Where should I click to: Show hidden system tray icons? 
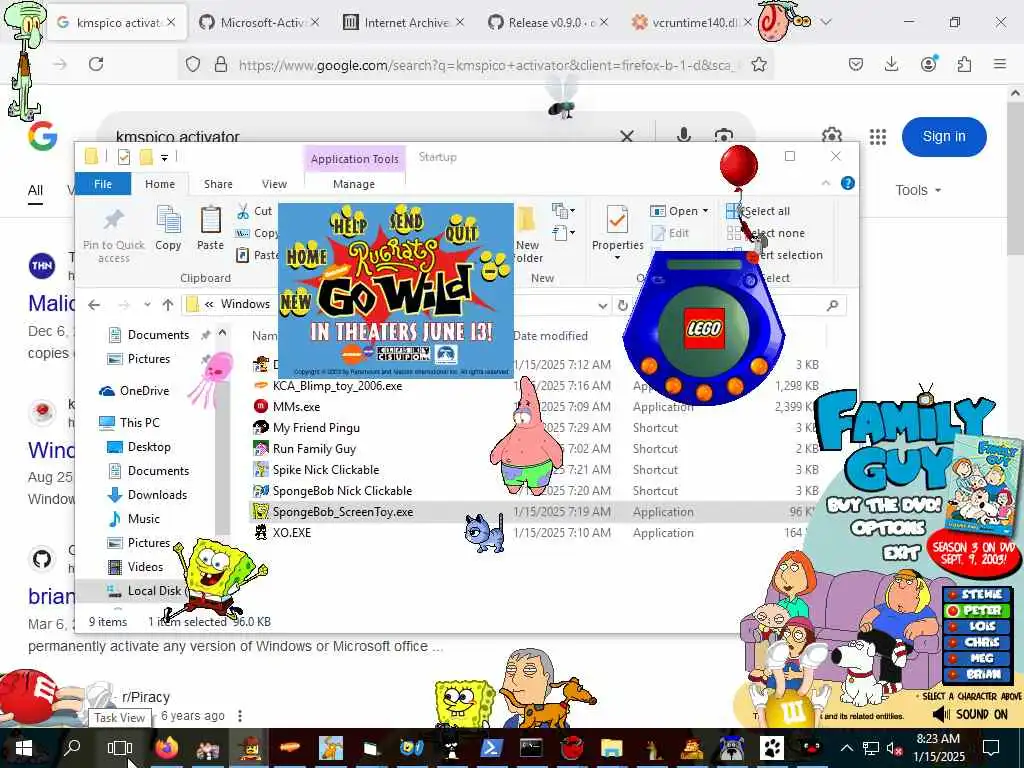coord(846,748)
